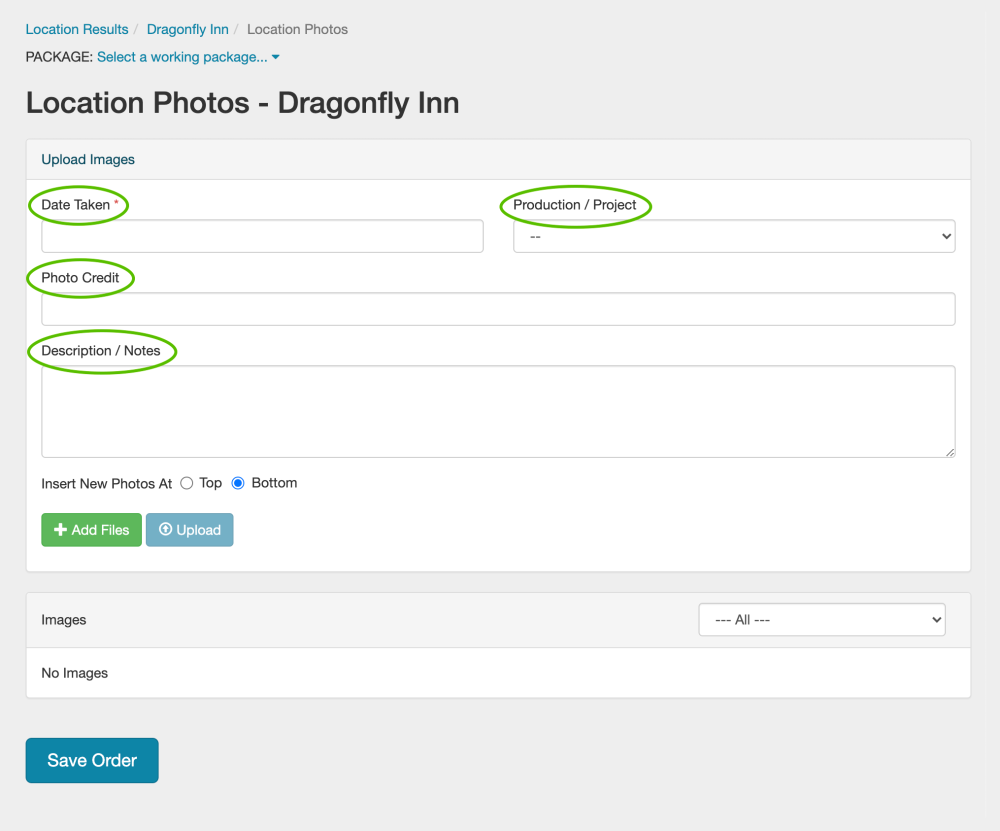Click the Location Photos breadcrumb text
Screen dimensions: 1000x831
click(x=298, y=29)
